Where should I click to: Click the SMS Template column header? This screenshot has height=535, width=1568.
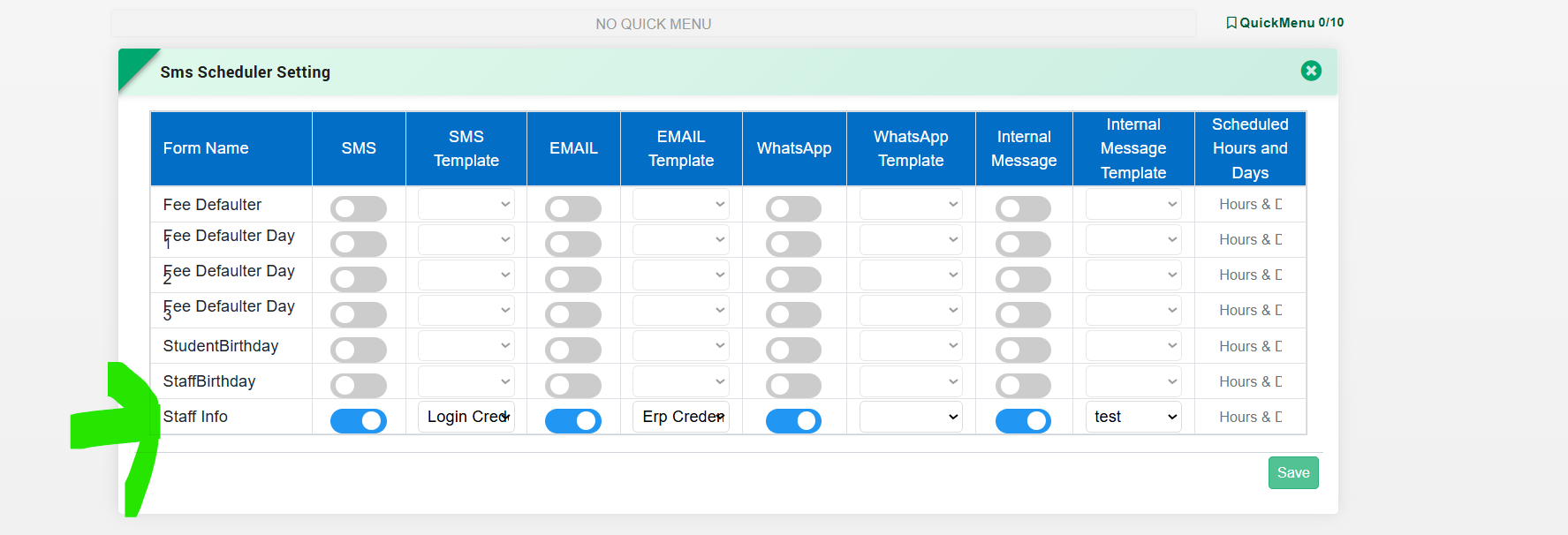[466, 148]
